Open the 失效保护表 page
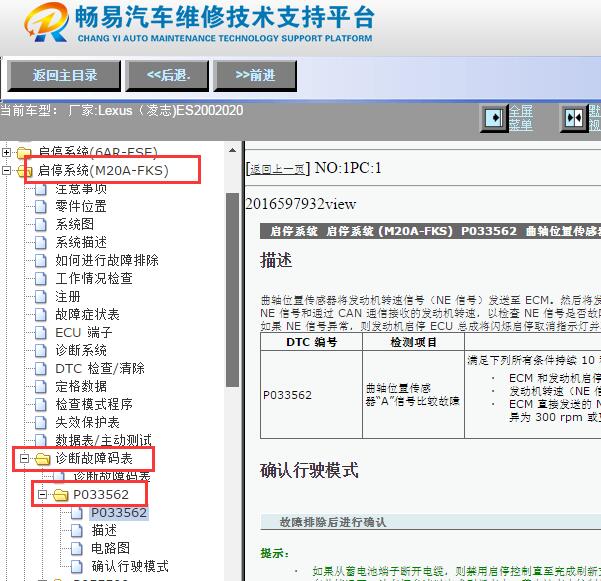This screenshot has height=581, width=601. pos(87,422)
